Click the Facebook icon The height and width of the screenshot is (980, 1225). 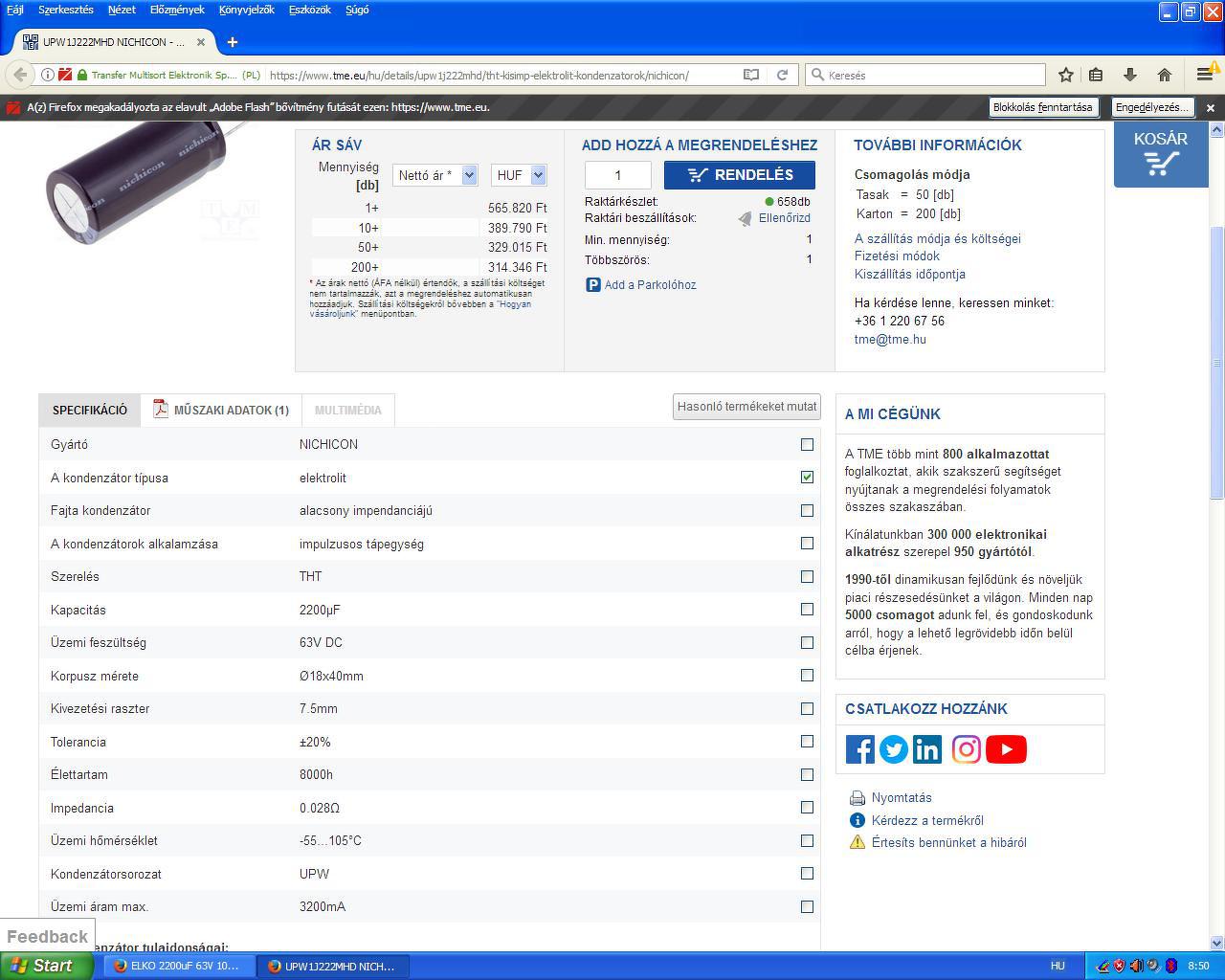[x=859, y=749]
